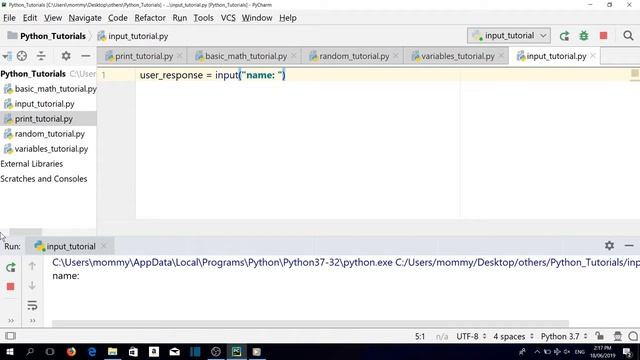
Task: Launch Firefox from the taskbar
Action: point(71,351)
